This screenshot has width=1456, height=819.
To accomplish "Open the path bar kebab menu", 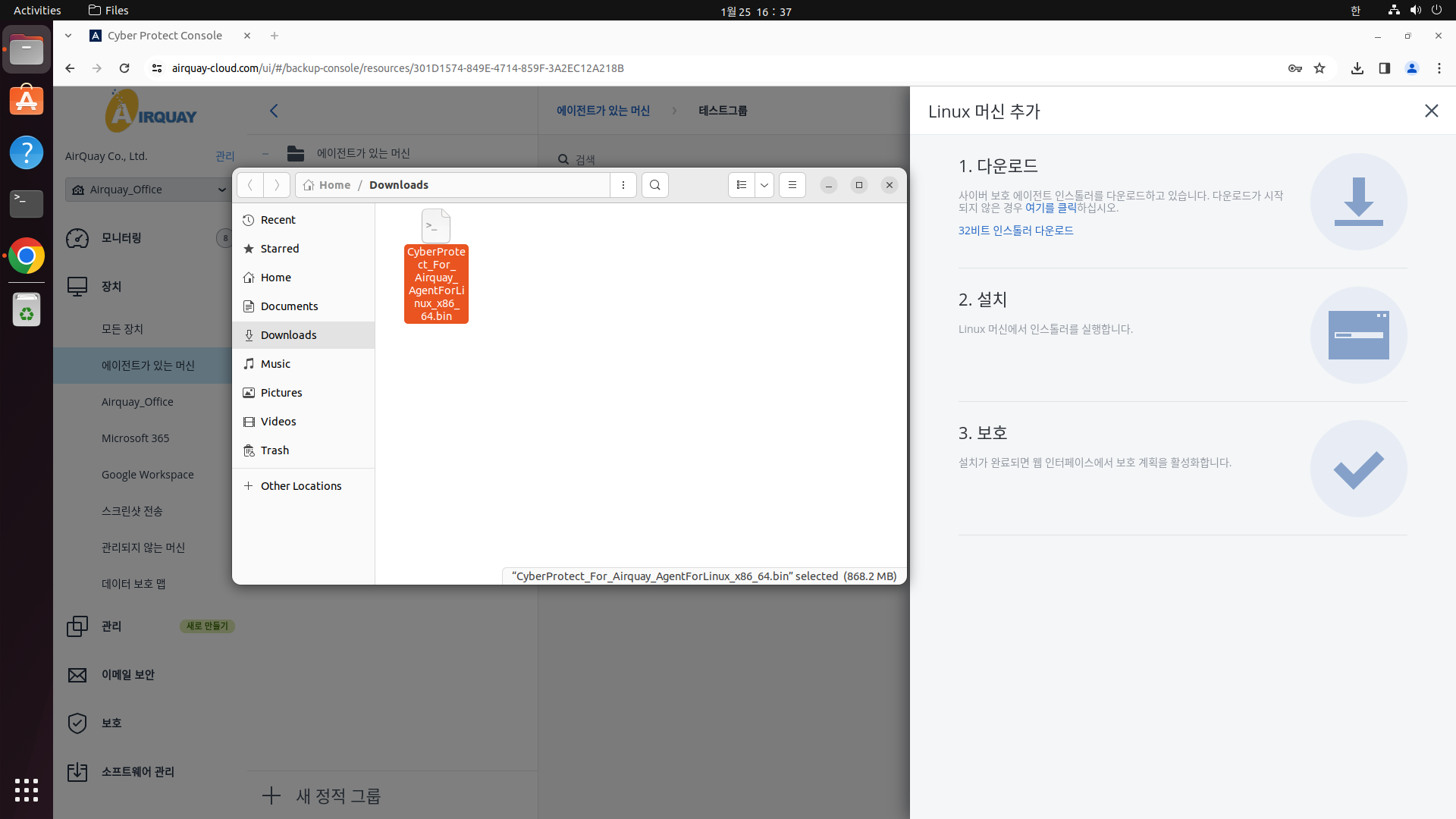I will tap(623, 185).
